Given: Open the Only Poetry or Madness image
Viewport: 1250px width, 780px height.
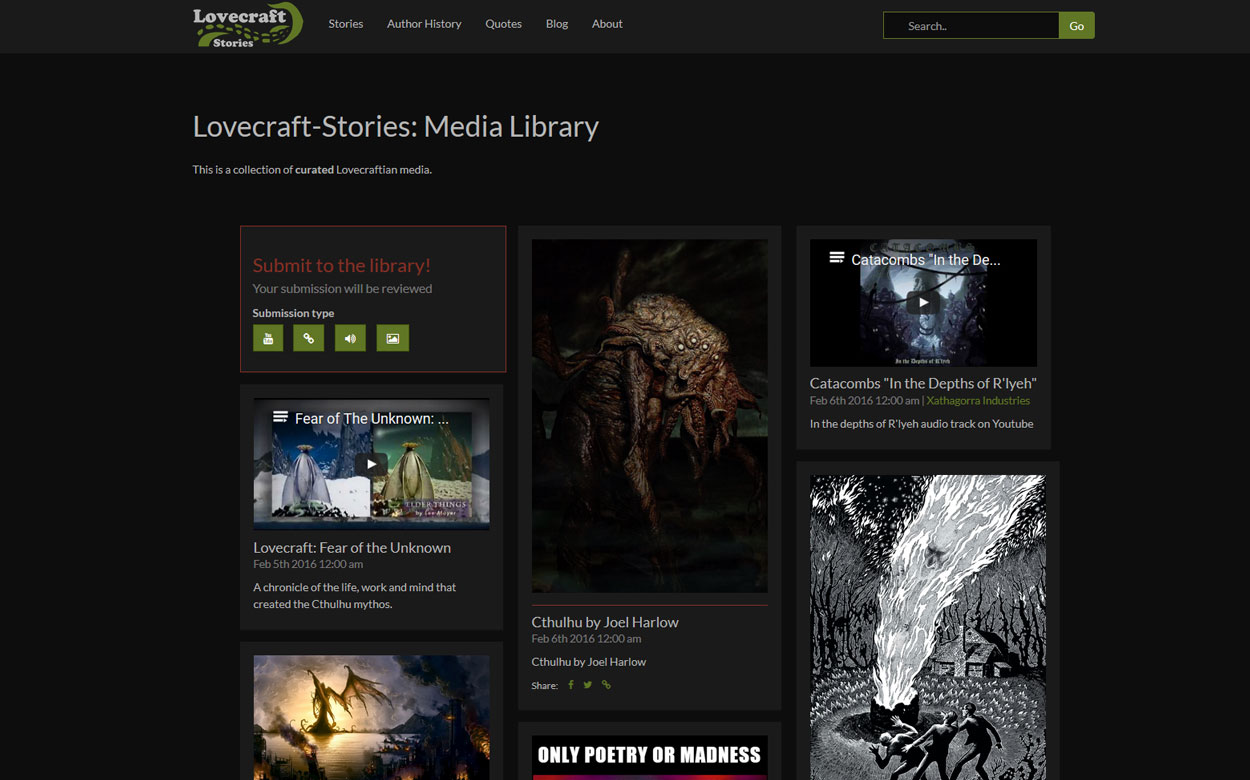Looking at the screenshot, I should pyautogui.click(x=650, y=757).
